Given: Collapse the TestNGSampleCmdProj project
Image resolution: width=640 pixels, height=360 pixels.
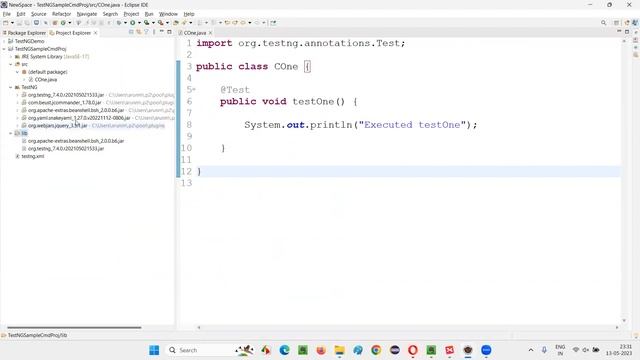Looking at the screenshot, I should pyautogui.click(x=4, y=49).
